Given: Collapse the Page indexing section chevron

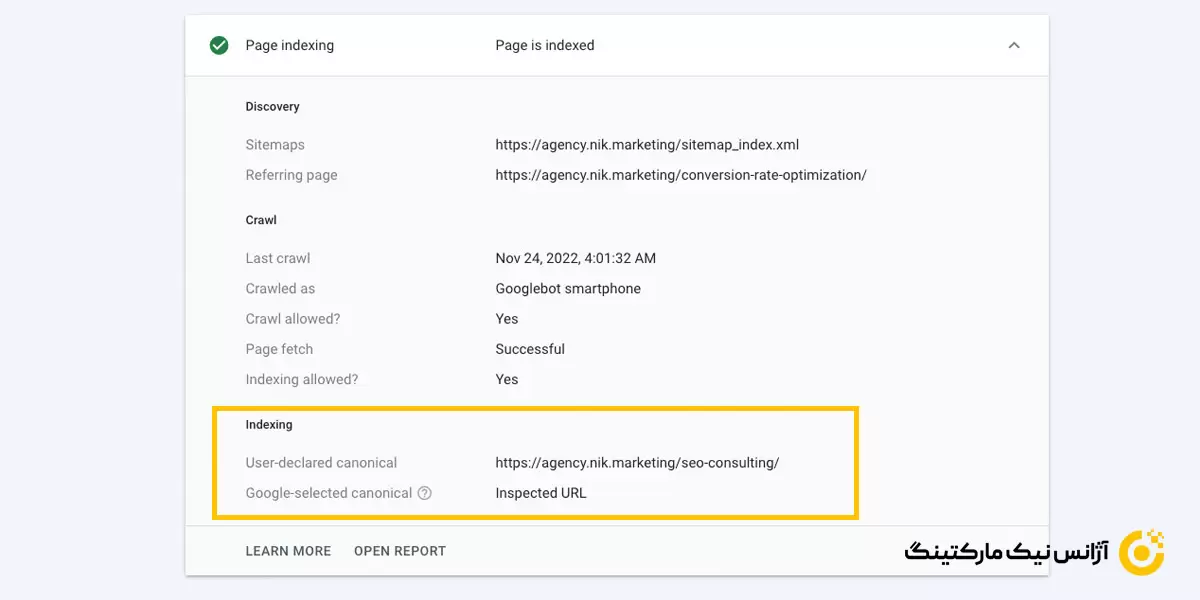Looking at the screenshot, I should pos(1014,45).
